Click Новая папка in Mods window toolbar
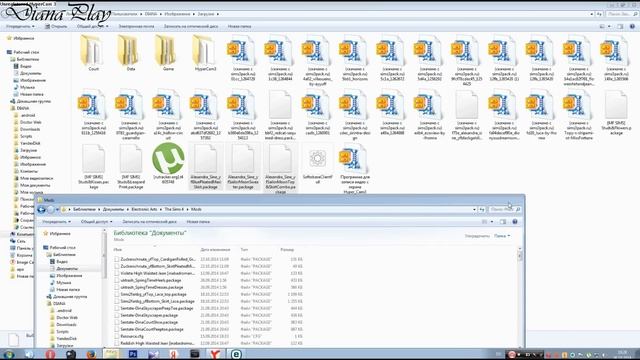The height and width of the screenshot is (360, 640). [x=198, y=222]
